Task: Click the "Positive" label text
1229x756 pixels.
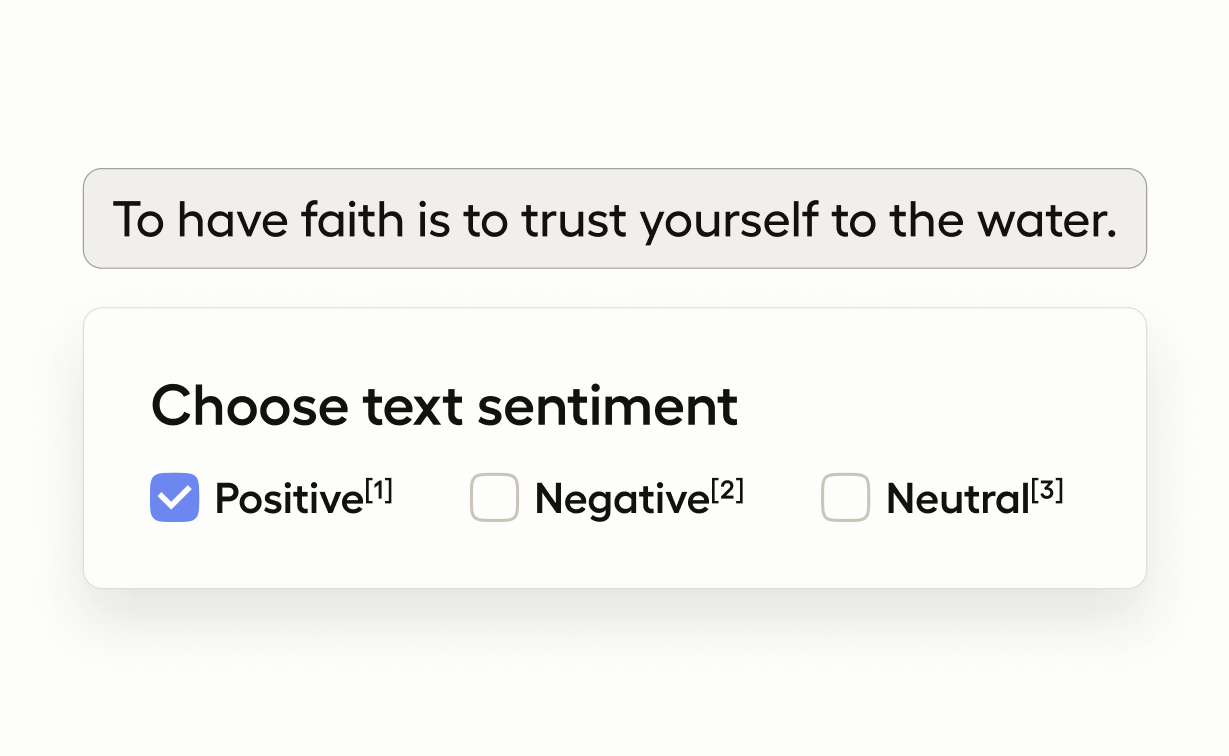Action: pos(288,498)
